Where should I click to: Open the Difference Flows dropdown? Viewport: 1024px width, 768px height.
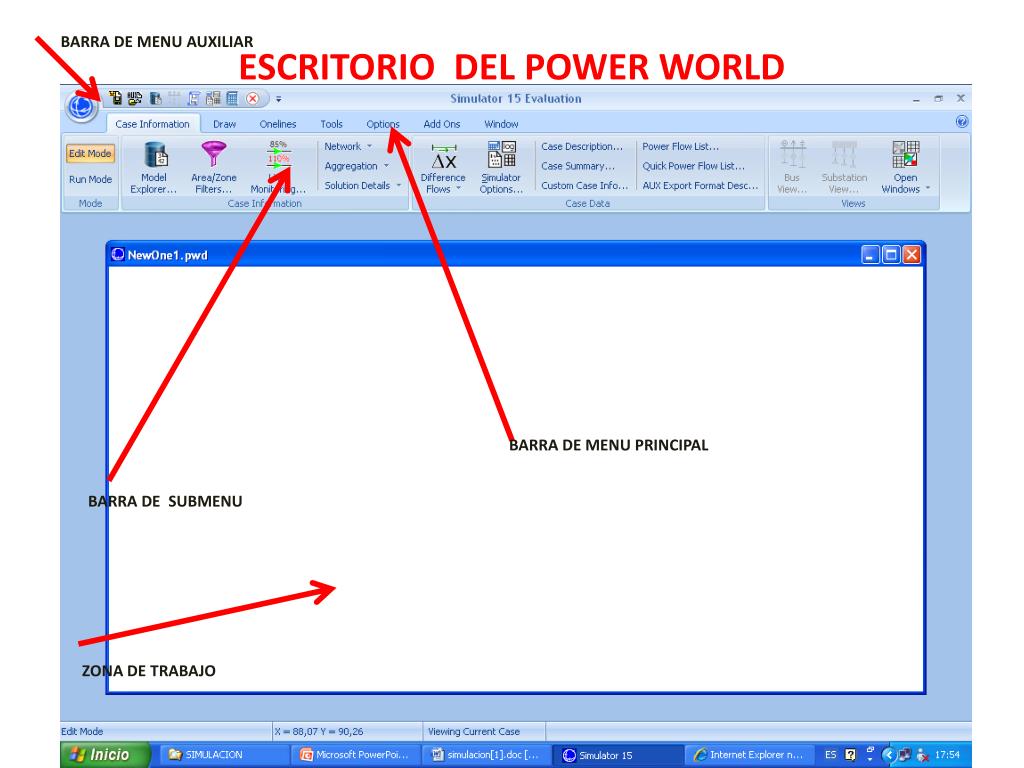443,167
